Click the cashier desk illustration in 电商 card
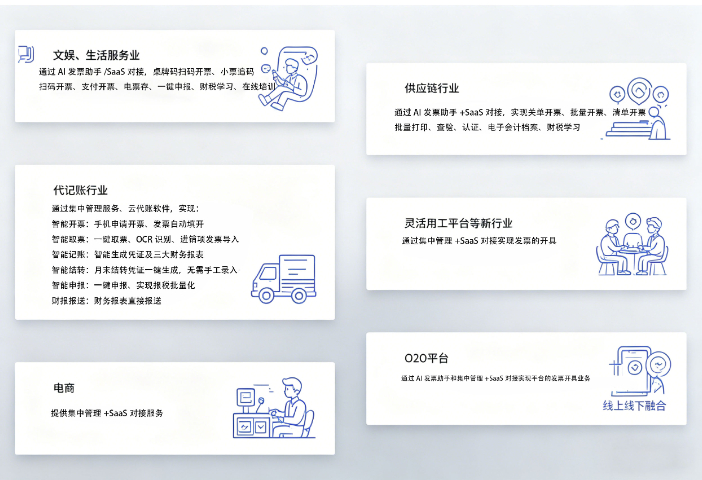This screenshot has width=702, height=480. click(x=274, y=408)
